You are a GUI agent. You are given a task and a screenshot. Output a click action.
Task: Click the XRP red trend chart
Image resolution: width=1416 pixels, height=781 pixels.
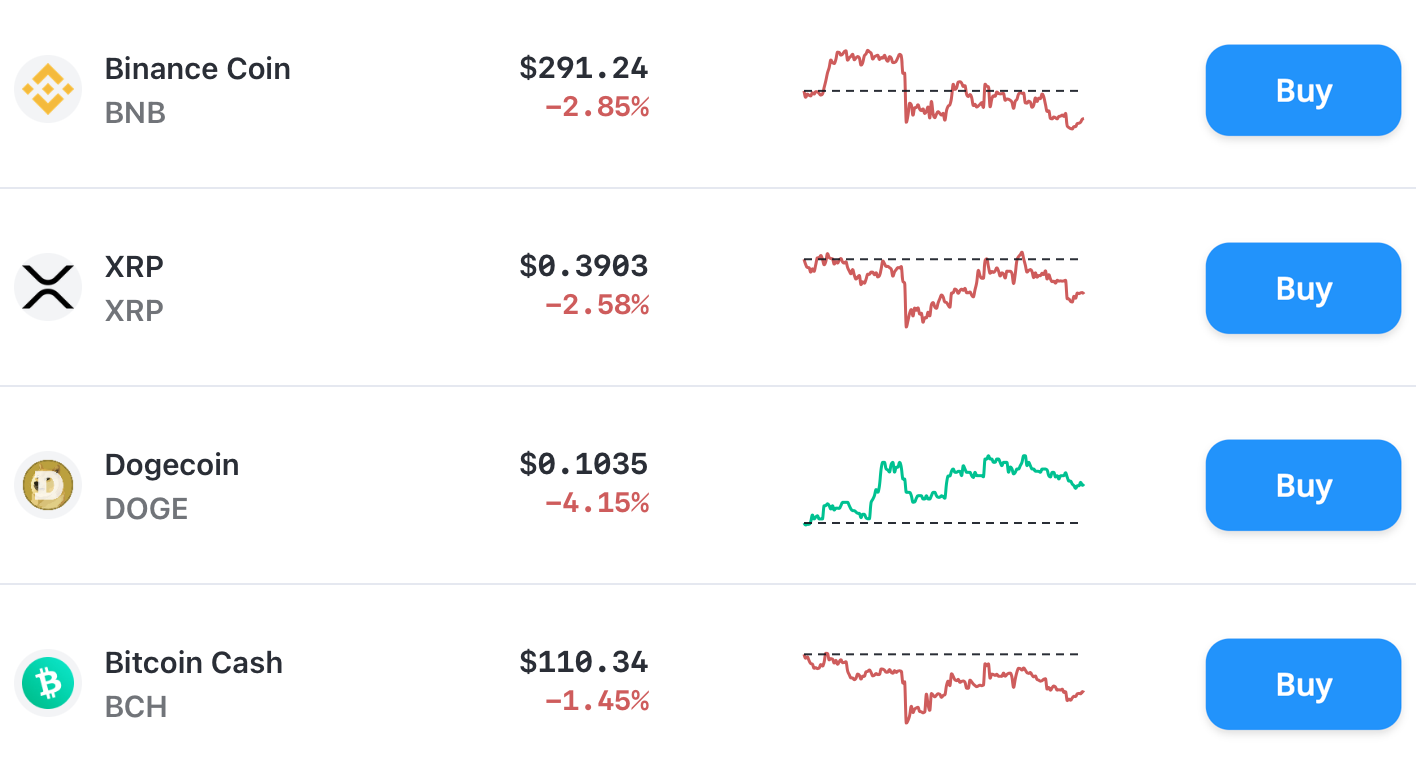point(940,288)
